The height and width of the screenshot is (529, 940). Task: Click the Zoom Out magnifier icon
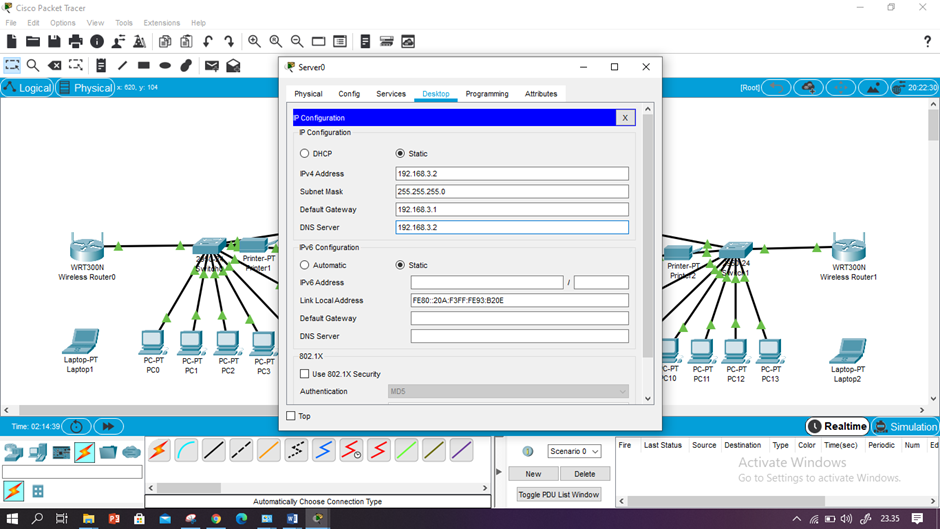point(297,41)
